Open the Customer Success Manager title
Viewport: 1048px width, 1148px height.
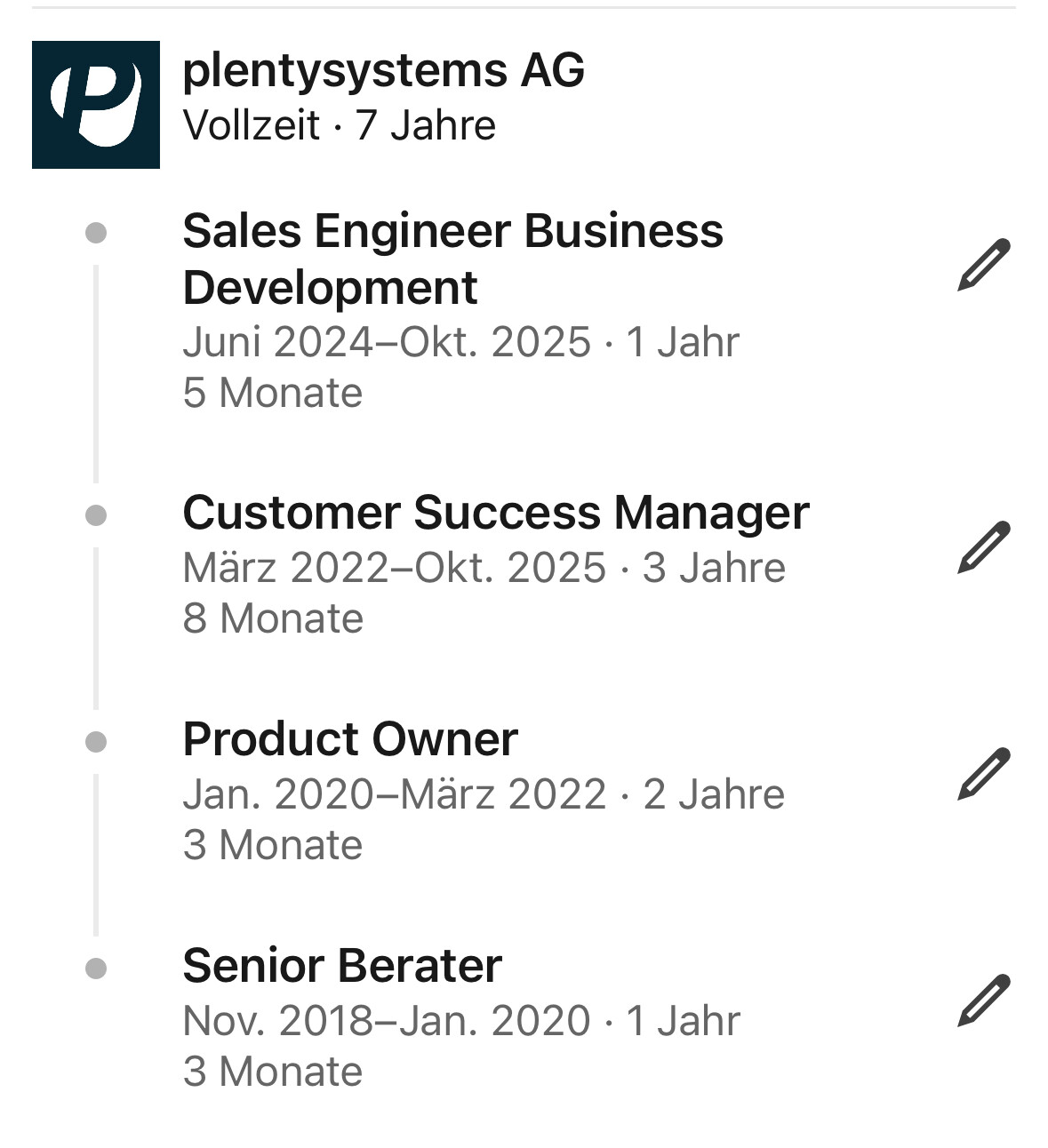(x=495, y=513)
